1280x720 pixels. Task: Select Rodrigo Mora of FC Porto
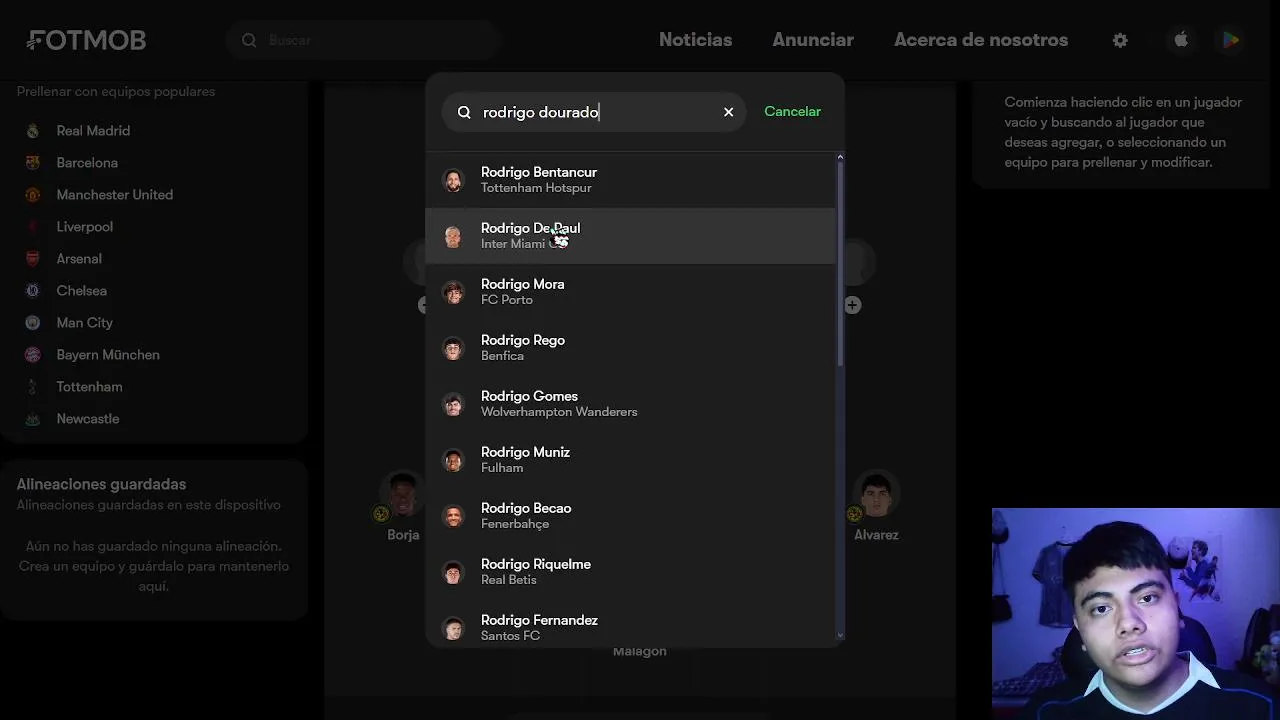coord(630,292)
